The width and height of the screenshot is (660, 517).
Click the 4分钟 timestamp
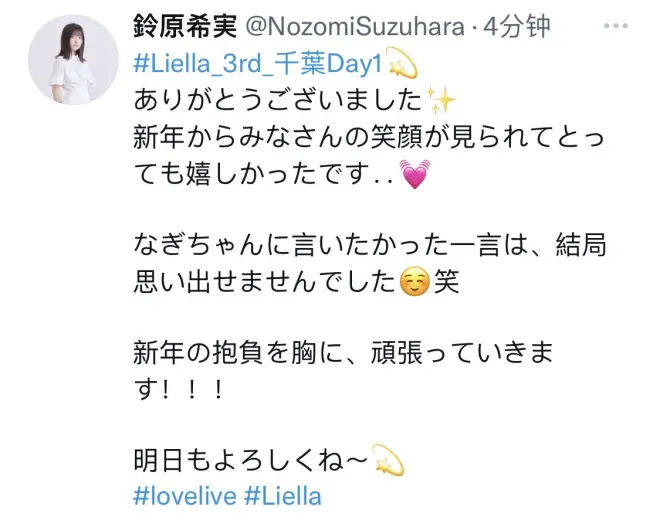516,27
